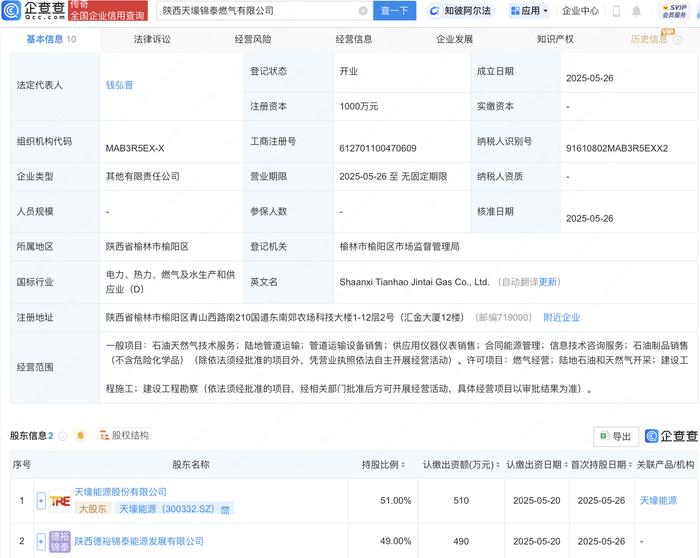Click the 导出 export button
Screen dimensions: 700x558
click(x=616, y=436)
